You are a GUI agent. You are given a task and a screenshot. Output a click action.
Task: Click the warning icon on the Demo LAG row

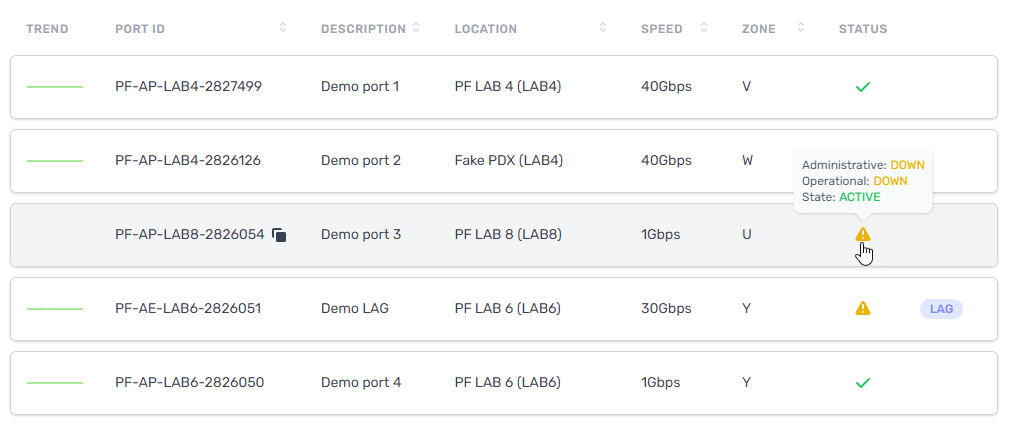(x=862, y=308)
